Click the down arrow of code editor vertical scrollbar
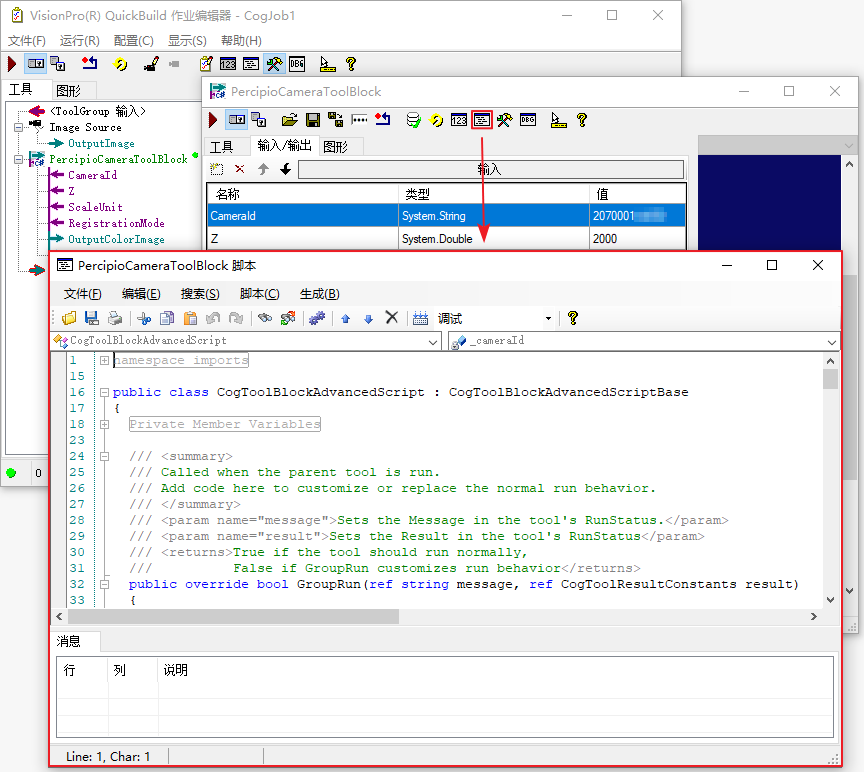This screenshot has width=864, height=772. (830, 600)
